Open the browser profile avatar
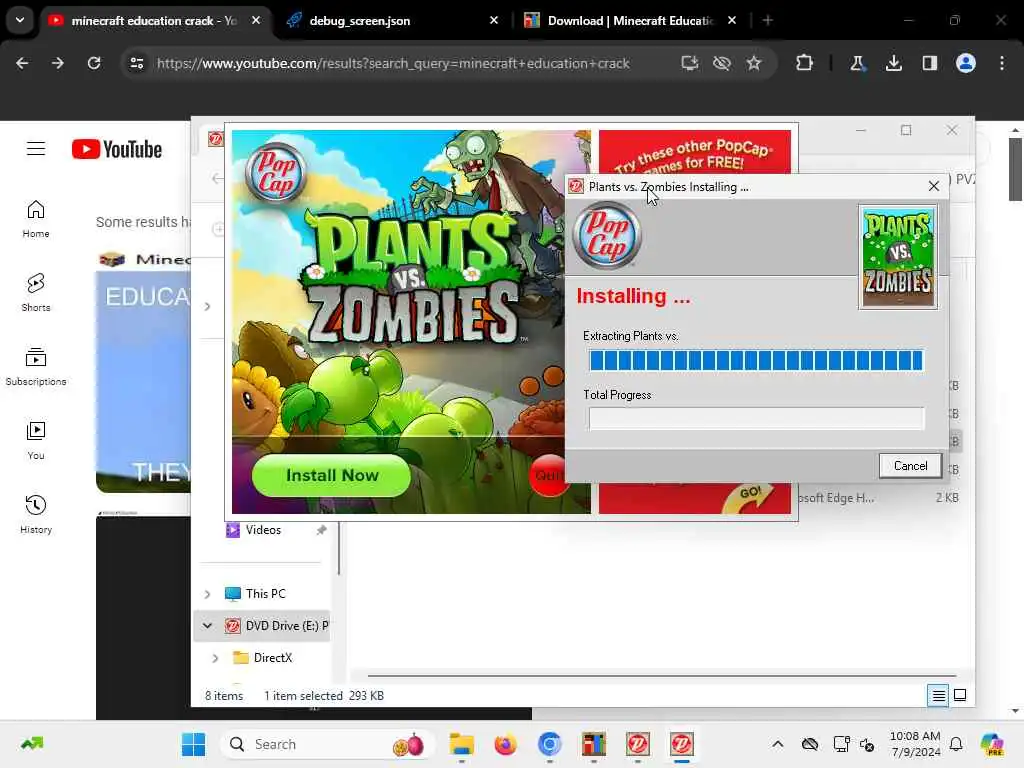1024x768 pixels. click(x=966, y=63)
